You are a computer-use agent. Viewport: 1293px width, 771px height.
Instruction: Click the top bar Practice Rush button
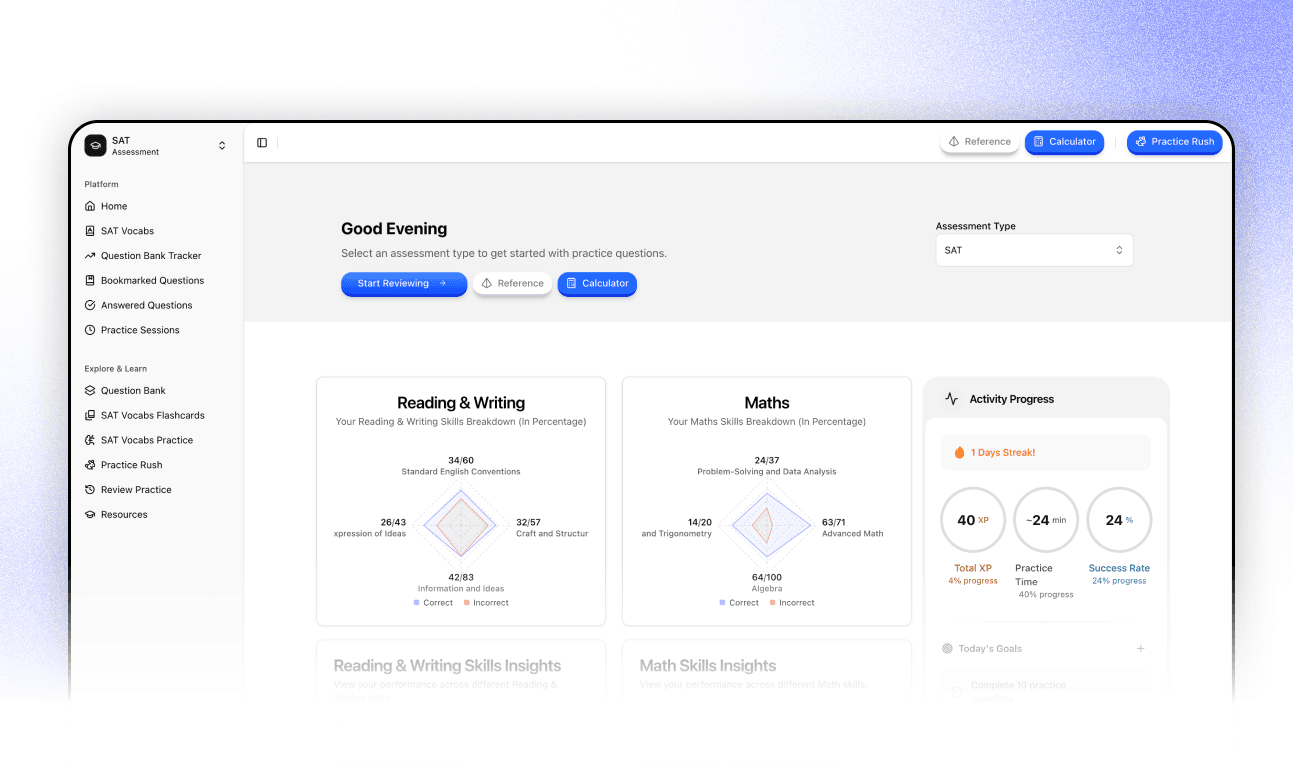point(1174,142)
